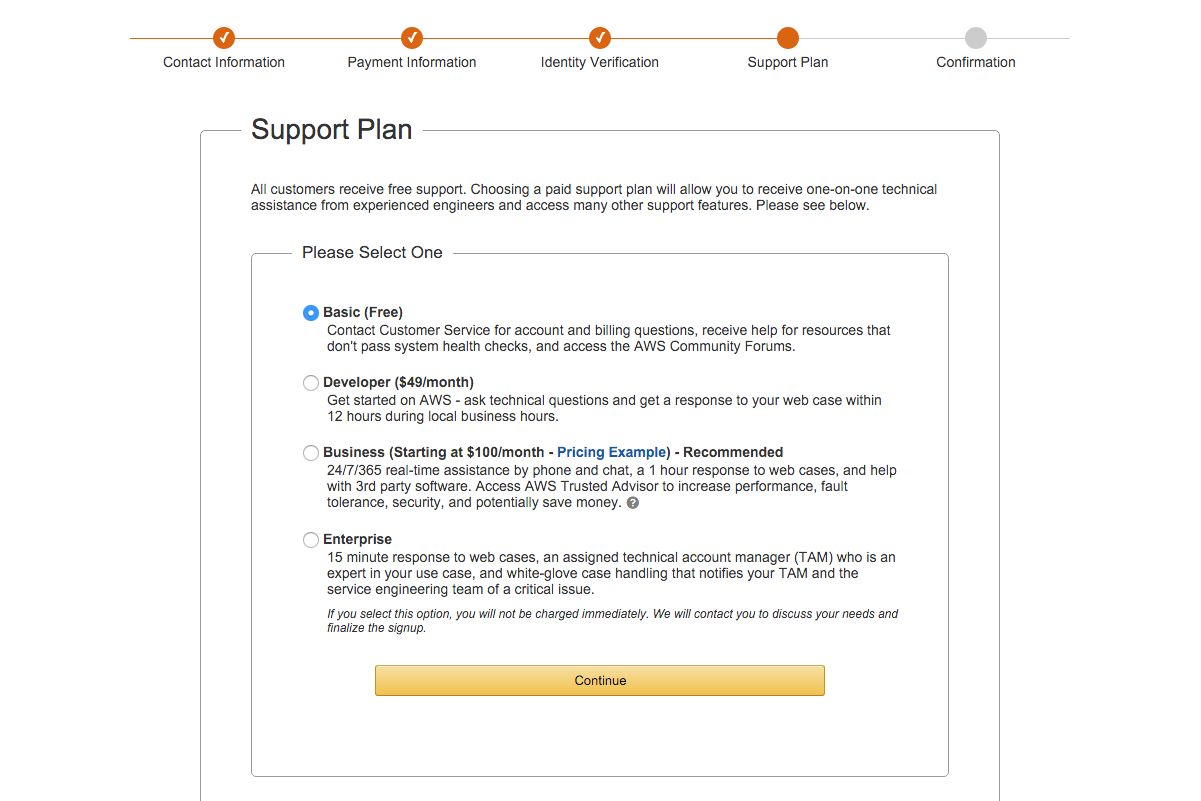Click the Contact Information step label
This screenshot has height=801, width=1201.
point(224,62)
